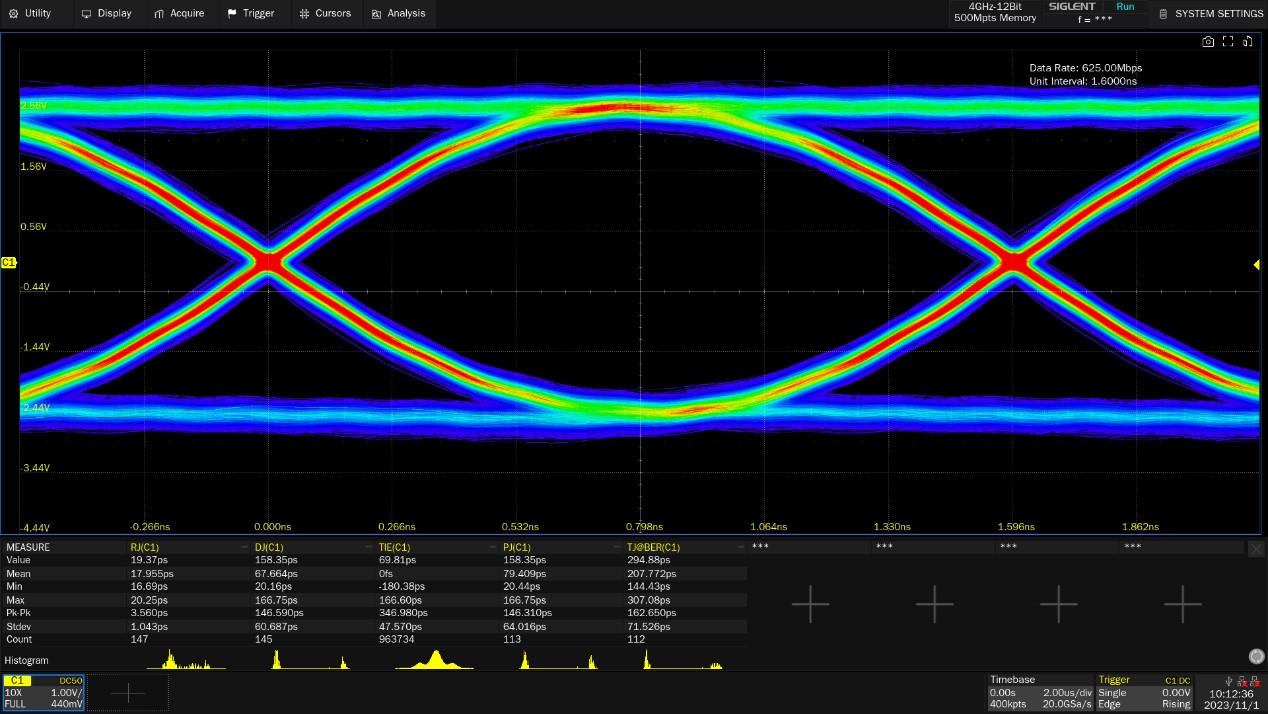The height and width of the screenshot is (714, 1268).
Task: Select the TJ@BER(C1) measurement header
Action: [653, 548]
